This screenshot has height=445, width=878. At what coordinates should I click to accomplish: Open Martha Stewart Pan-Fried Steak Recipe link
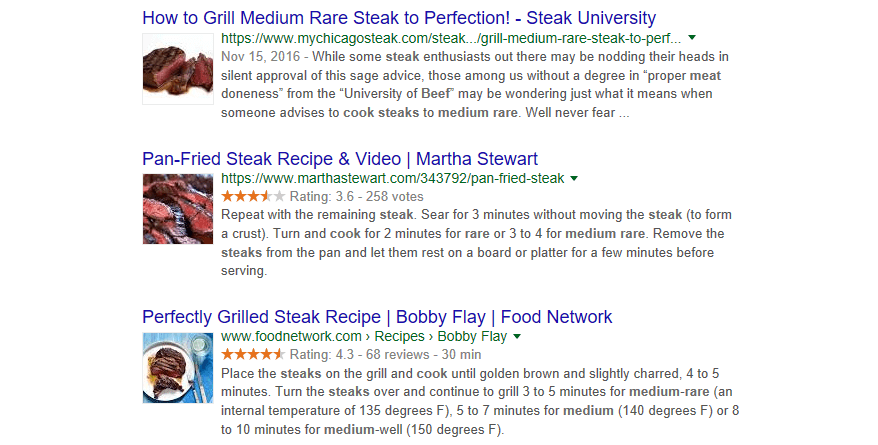click(340, 159)
